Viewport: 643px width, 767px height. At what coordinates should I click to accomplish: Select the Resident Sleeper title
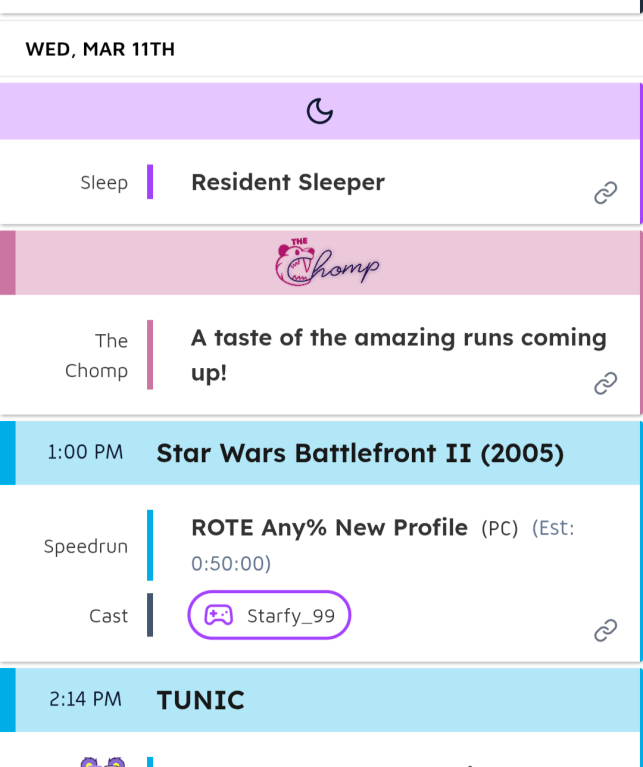point(288,183)
